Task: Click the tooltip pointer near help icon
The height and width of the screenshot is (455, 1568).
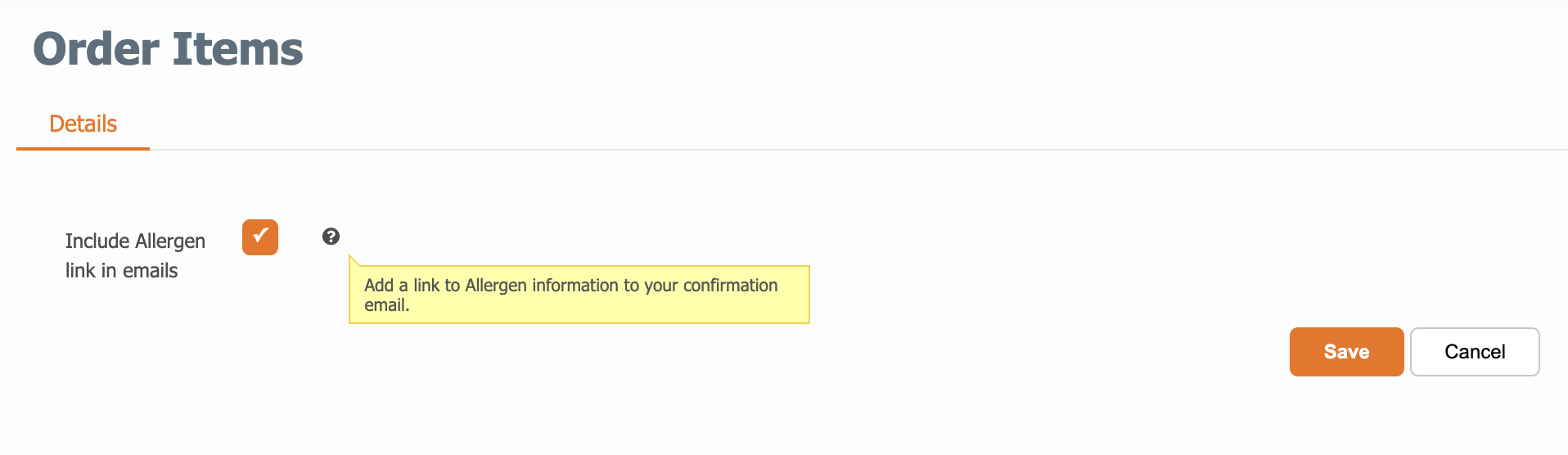Action: point(354,260)
